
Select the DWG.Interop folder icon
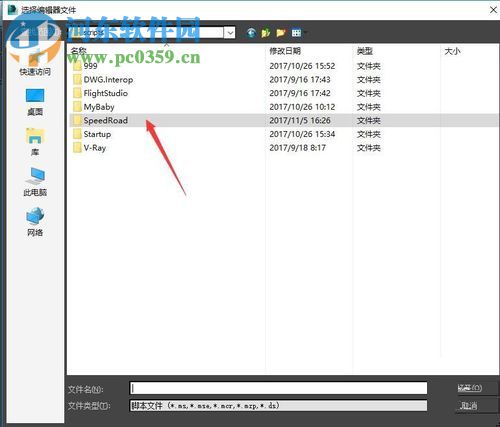click(77, 79)
